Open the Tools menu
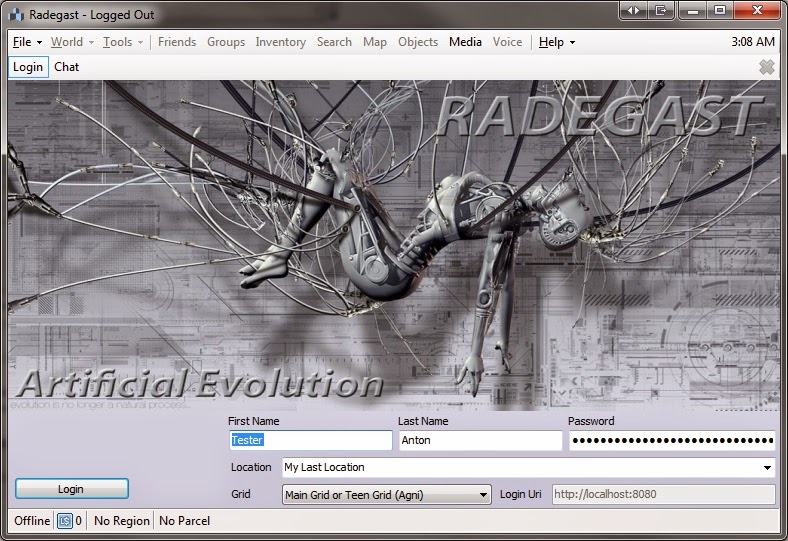This screenshot has width=788, height=541. (123, 42)
